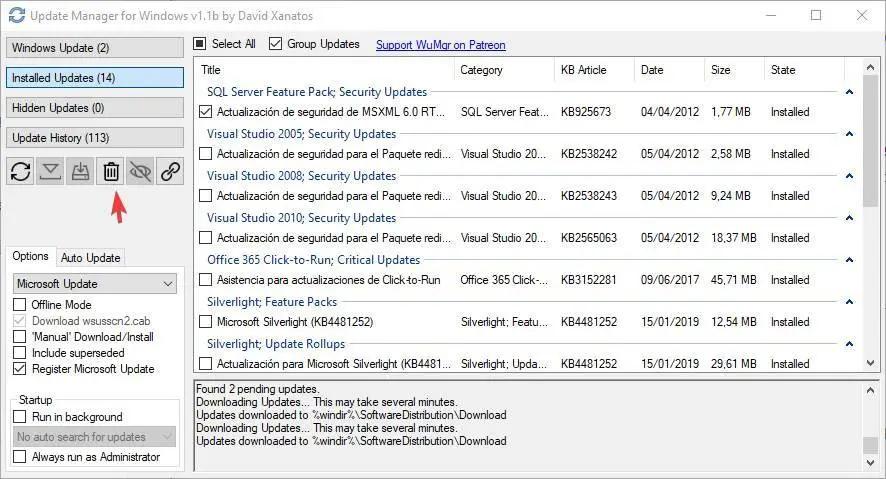Click the trash uninstall updates icon
This screenshot has width=886, height=479.
pos(111,172)
